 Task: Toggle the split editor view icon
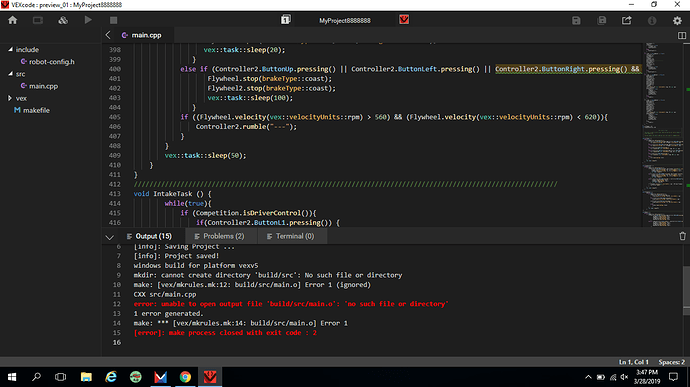682,35
